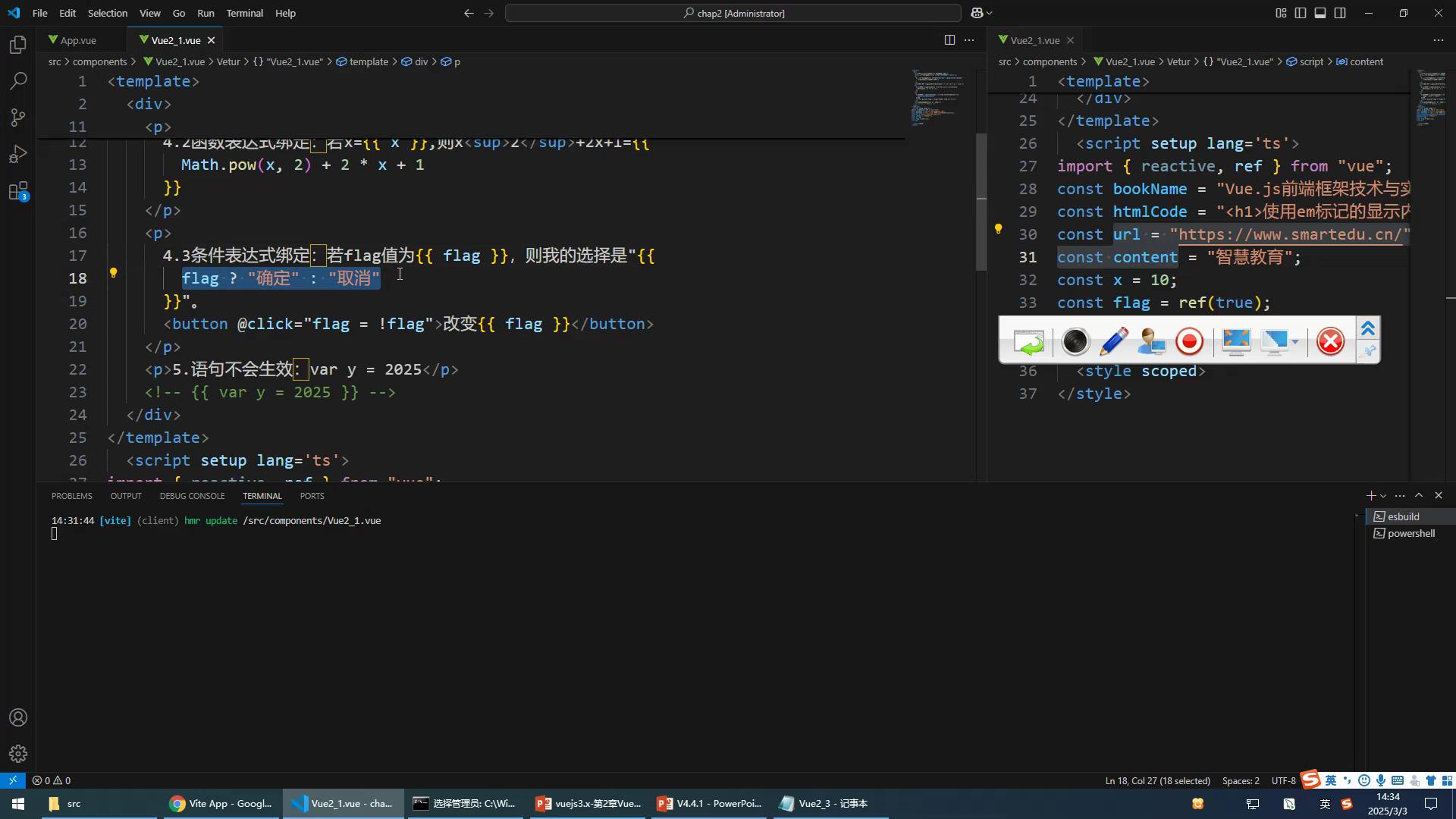Collapse the floating toolbar with double chevron
This screenshot has height=819, width=1456.
1368,328
